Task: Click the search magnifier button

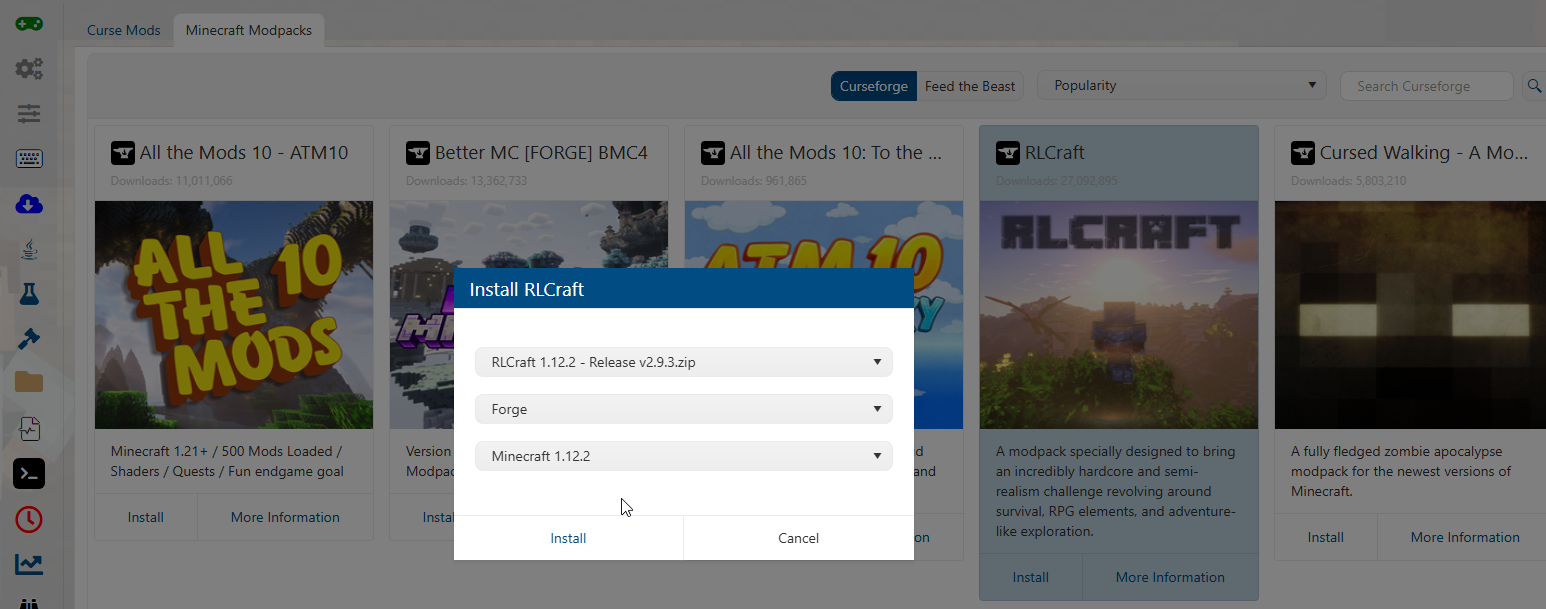Action: [x=1533, y=86]
